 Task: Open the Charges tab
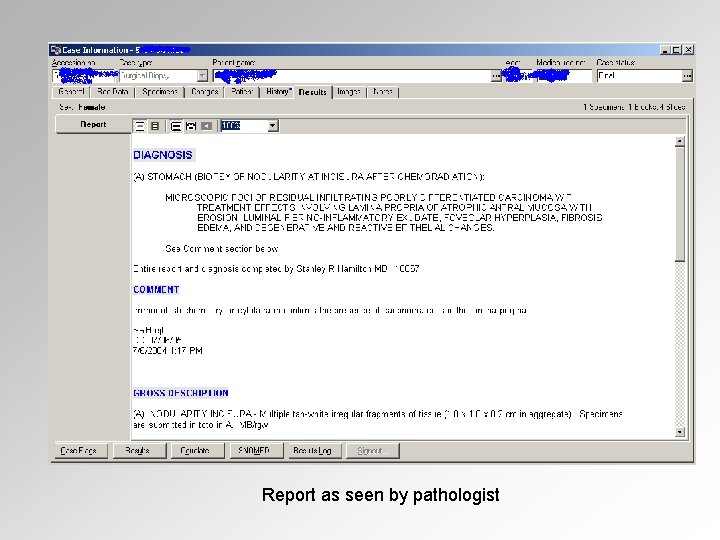[204, 92]
